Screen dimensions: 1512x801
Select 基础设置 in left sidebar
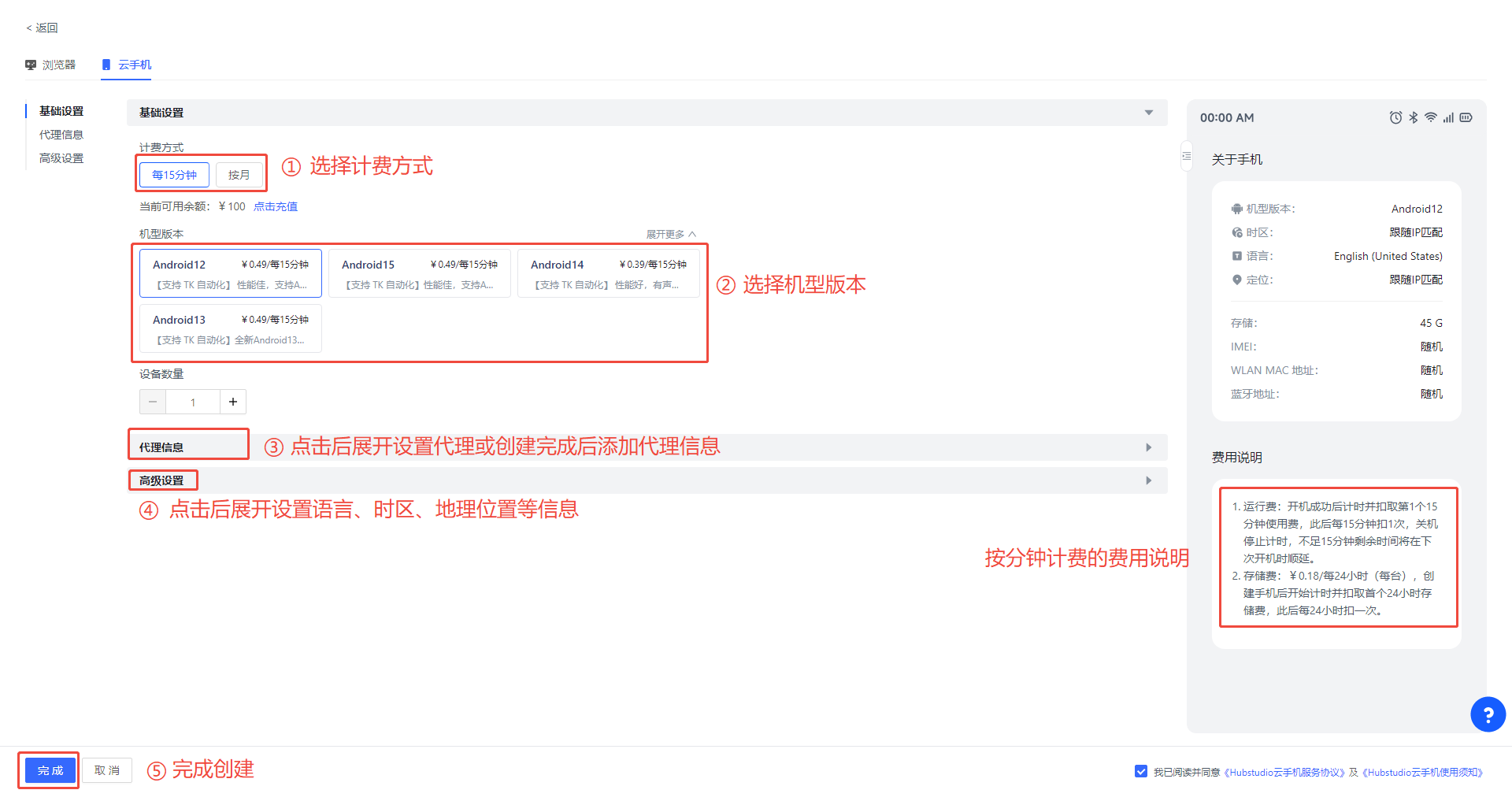pos(61,111)
